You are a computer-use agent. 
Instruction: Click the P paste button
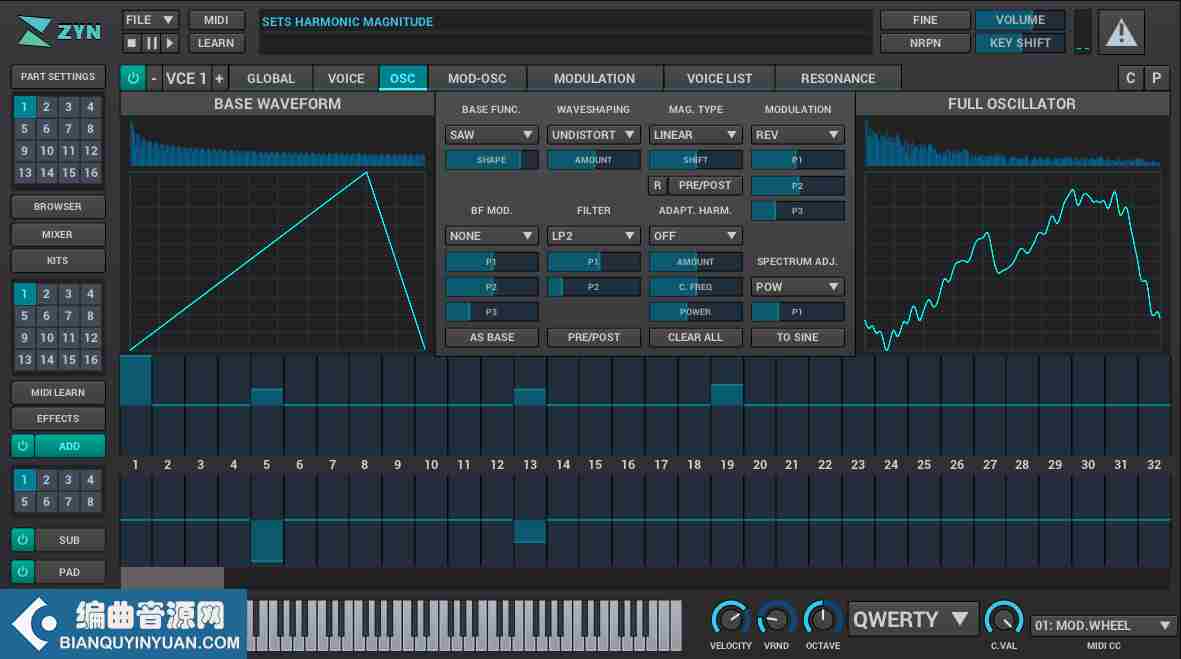click(1156, 78)
